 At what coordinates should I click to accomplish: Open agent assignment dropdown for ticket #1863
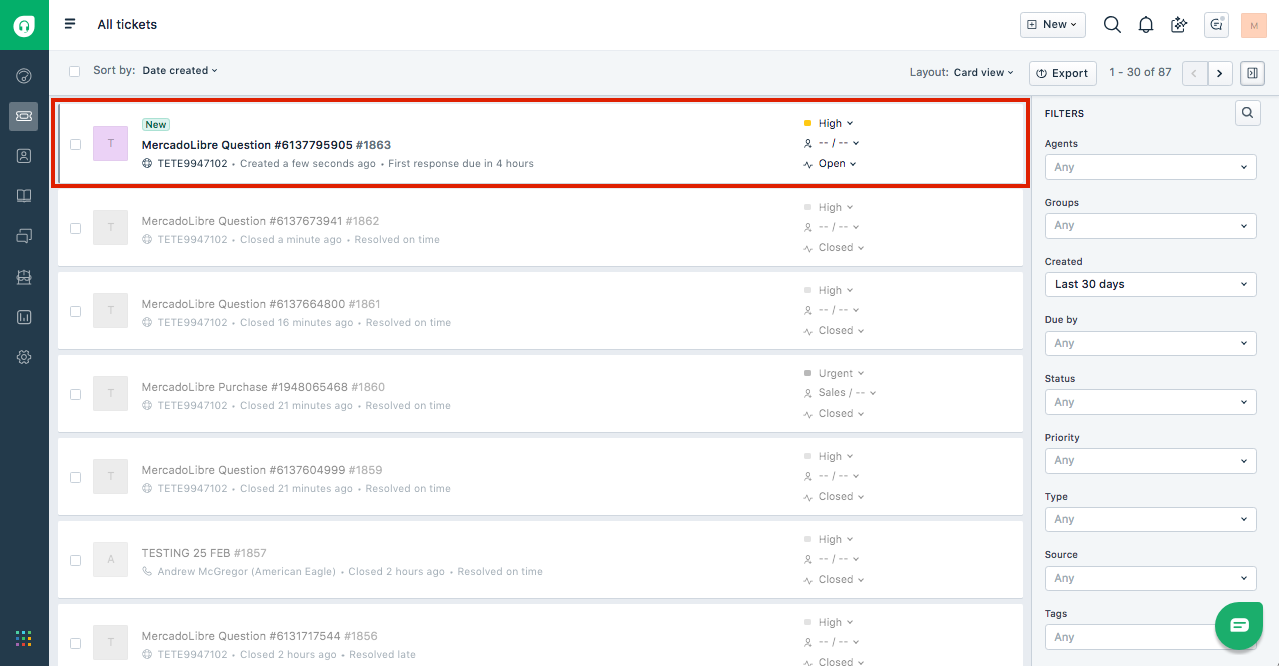pyautogui.click(x=832, y=143)
